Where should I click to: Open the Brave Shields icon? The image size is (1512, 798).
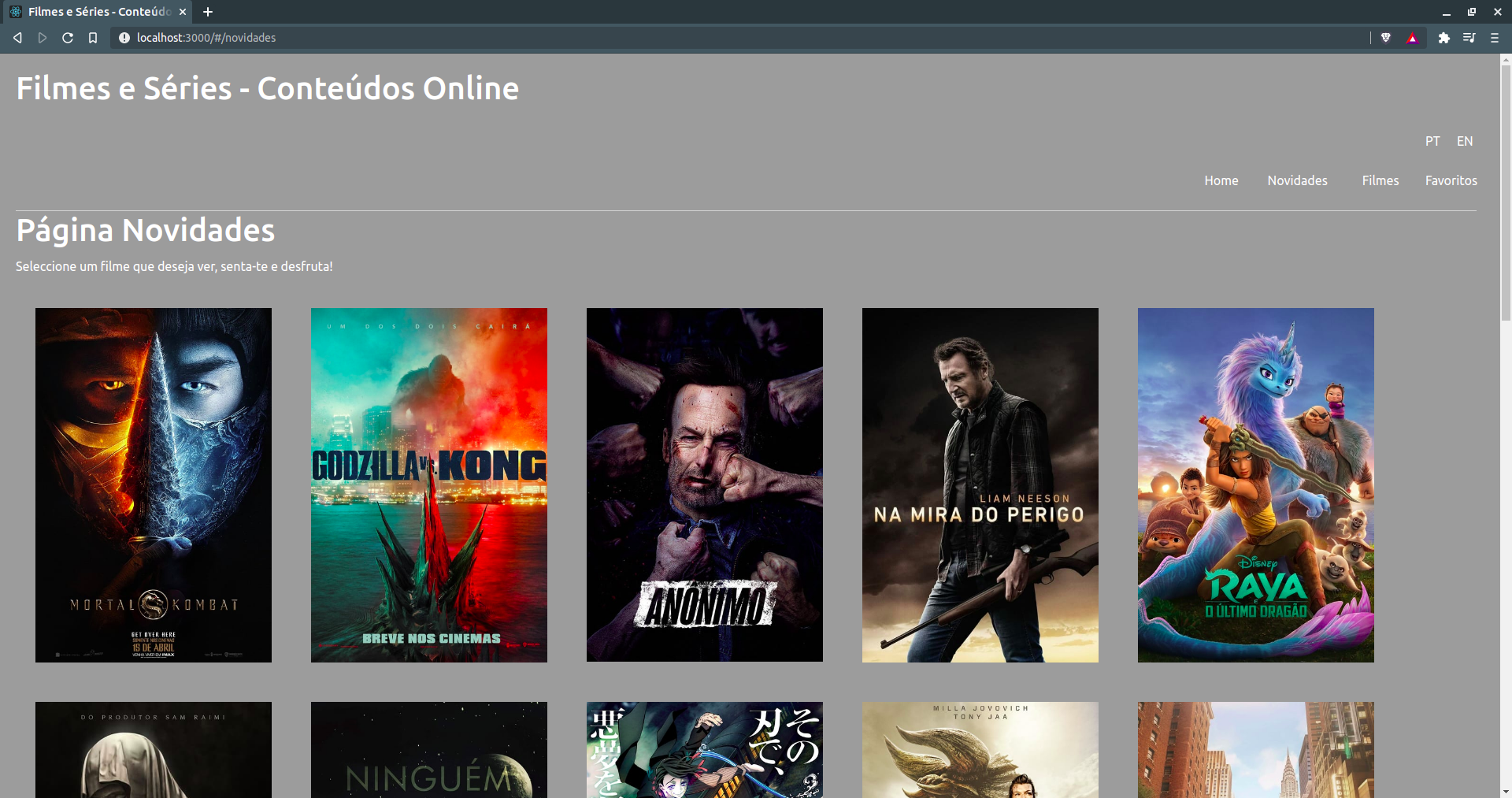click(1386, 38)
